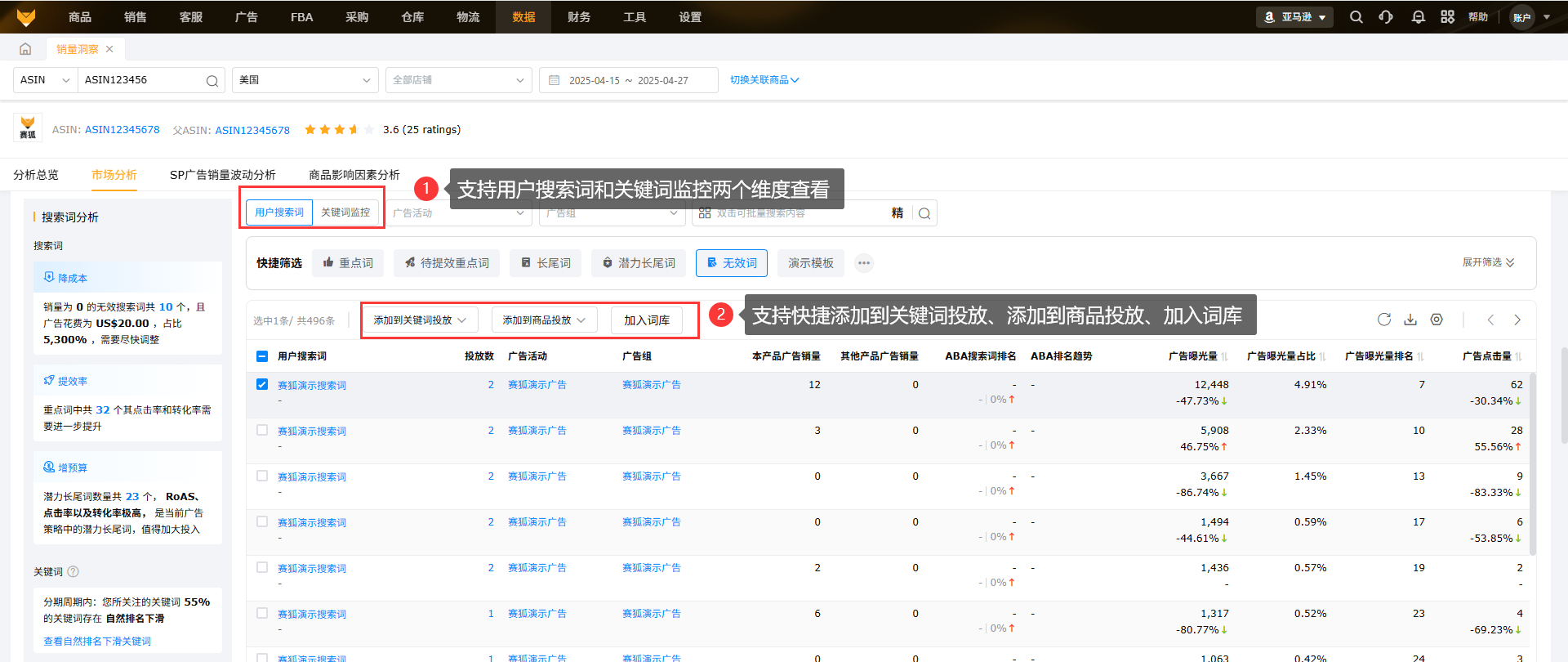Open the customer support headset icon
This screenshot has height=662, width=1568.
1386,17
